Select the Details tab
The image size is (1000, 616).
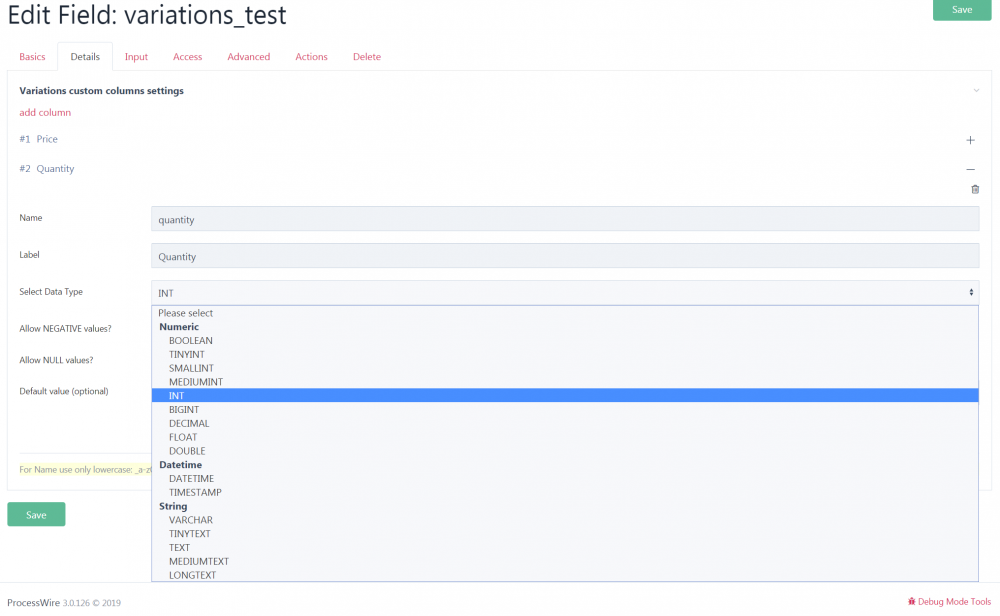[x=85, y=57]
